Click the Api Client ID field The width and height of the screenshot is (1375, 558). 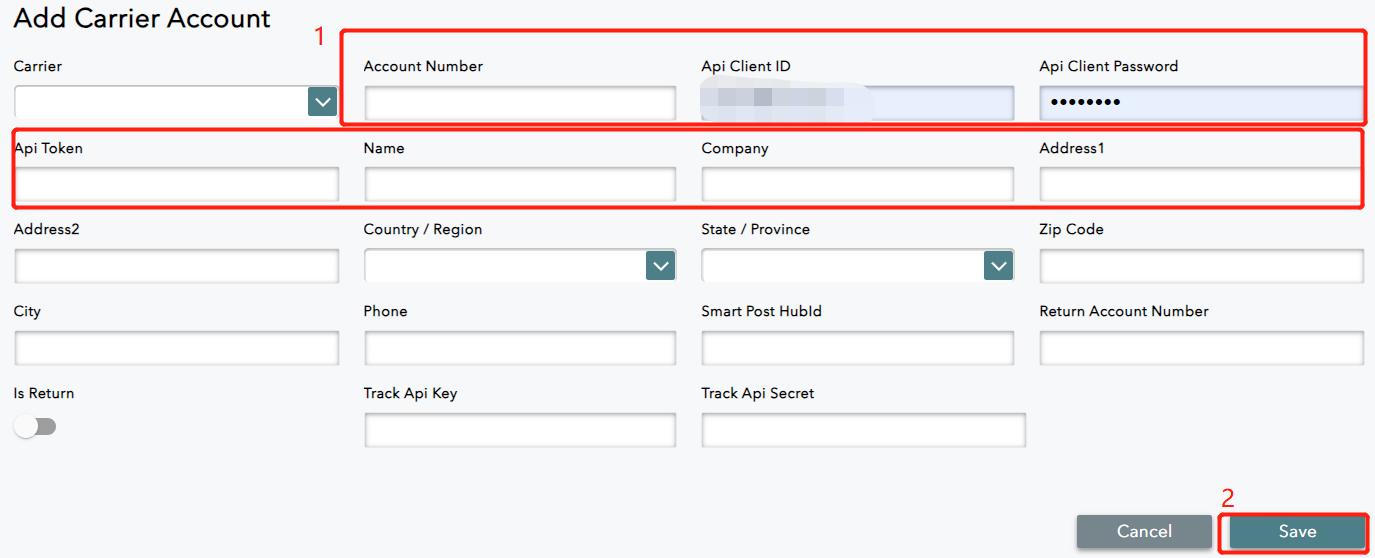click(x=857, y=103)
